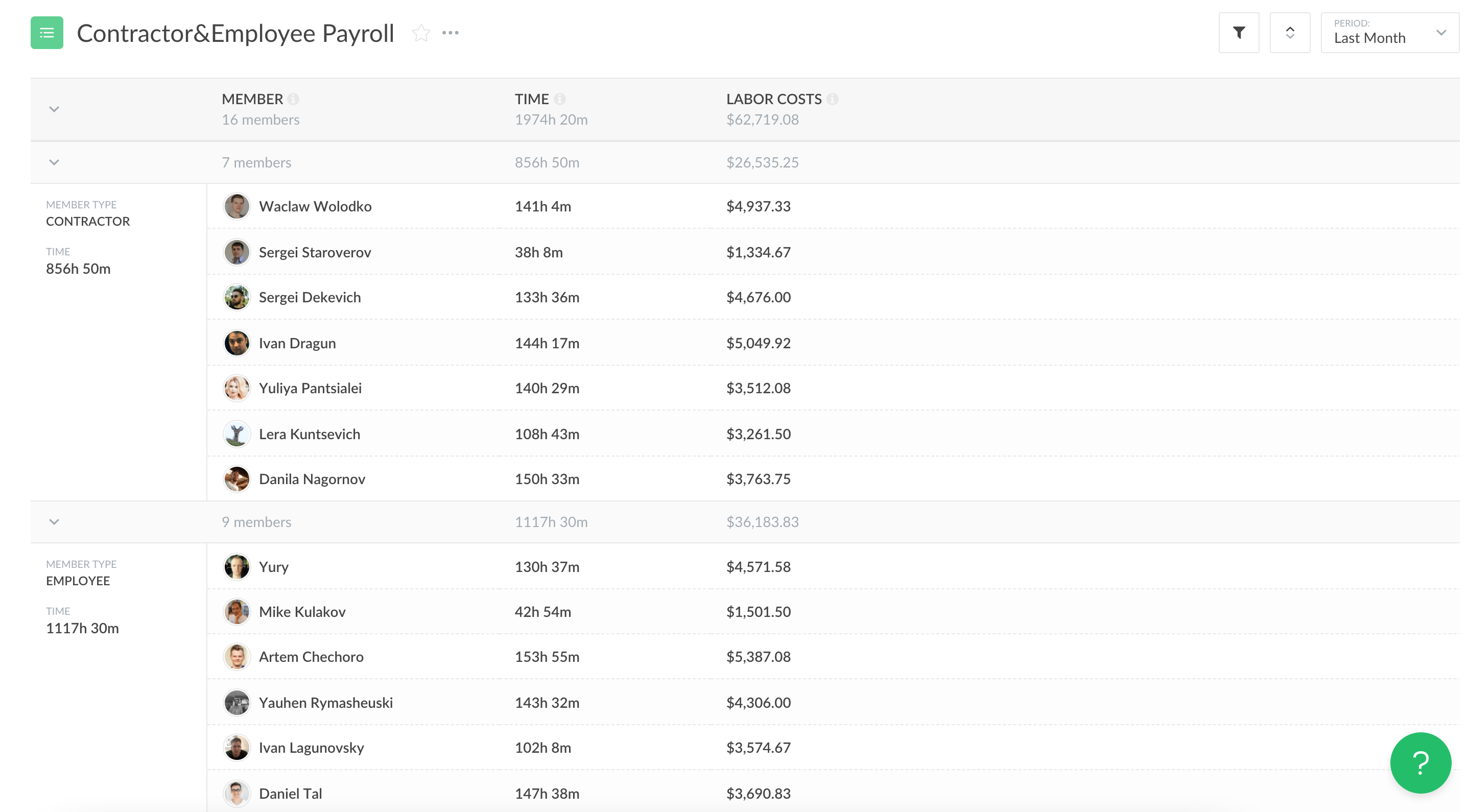
Task: Open the filter funnel tool
Action: coord(1238,33)
